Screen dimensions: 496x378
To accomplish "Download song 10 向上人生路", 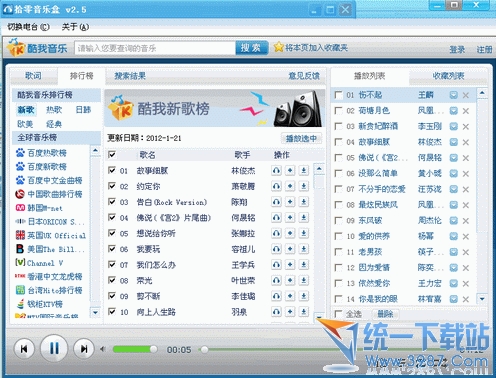I will click(304, 312).
